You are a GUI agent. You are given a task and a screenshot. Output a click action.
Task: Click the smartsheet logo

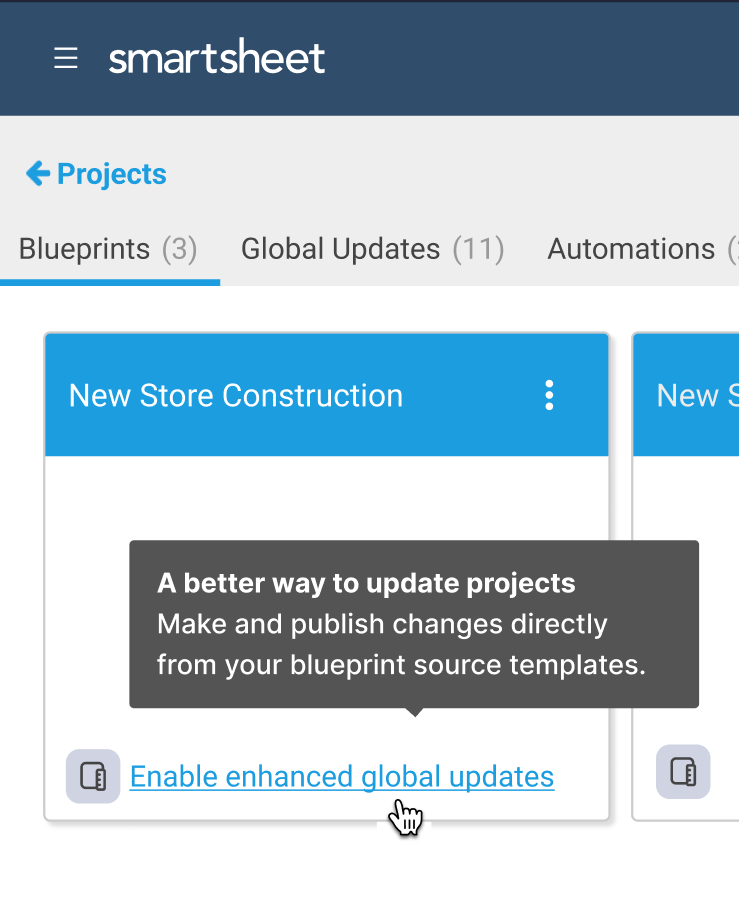pyautogui.click(x=217, y=59)
